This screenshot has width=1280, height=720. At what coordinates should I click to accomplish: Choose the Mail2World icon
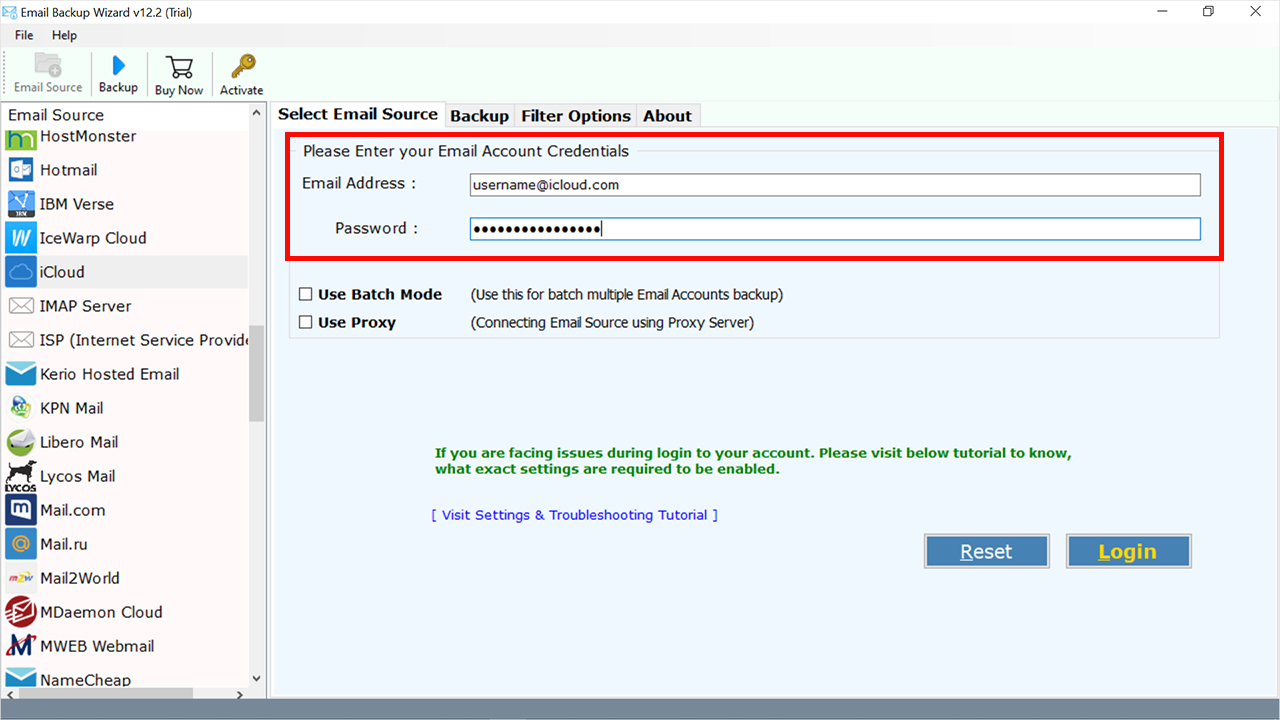(x=21, y=578)
